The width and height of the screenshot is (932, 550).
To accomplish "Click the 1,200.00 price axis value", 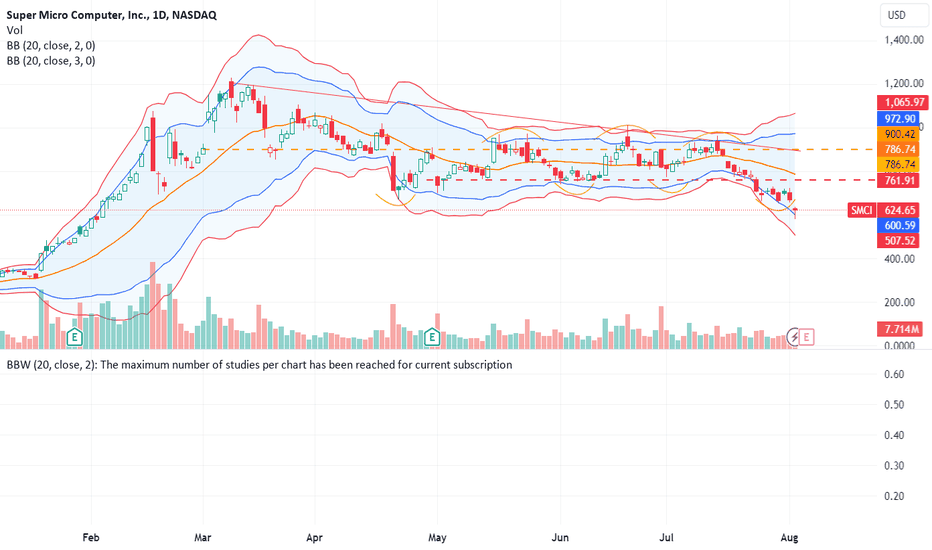I will click(x=904, y=83).
